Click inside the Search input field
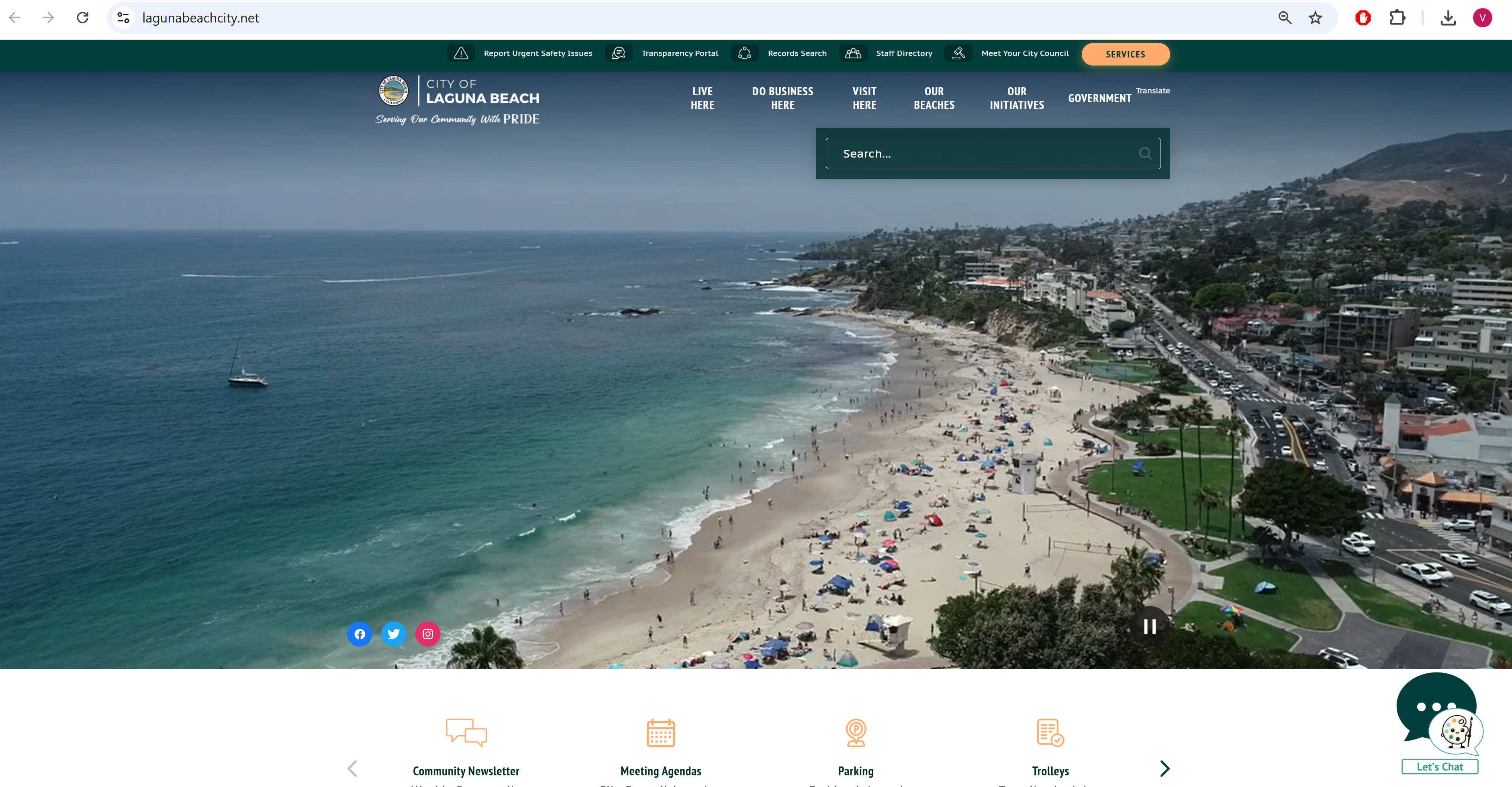Image resolution: width=1512 pixels, height=787 pixels. coord(980,153)
